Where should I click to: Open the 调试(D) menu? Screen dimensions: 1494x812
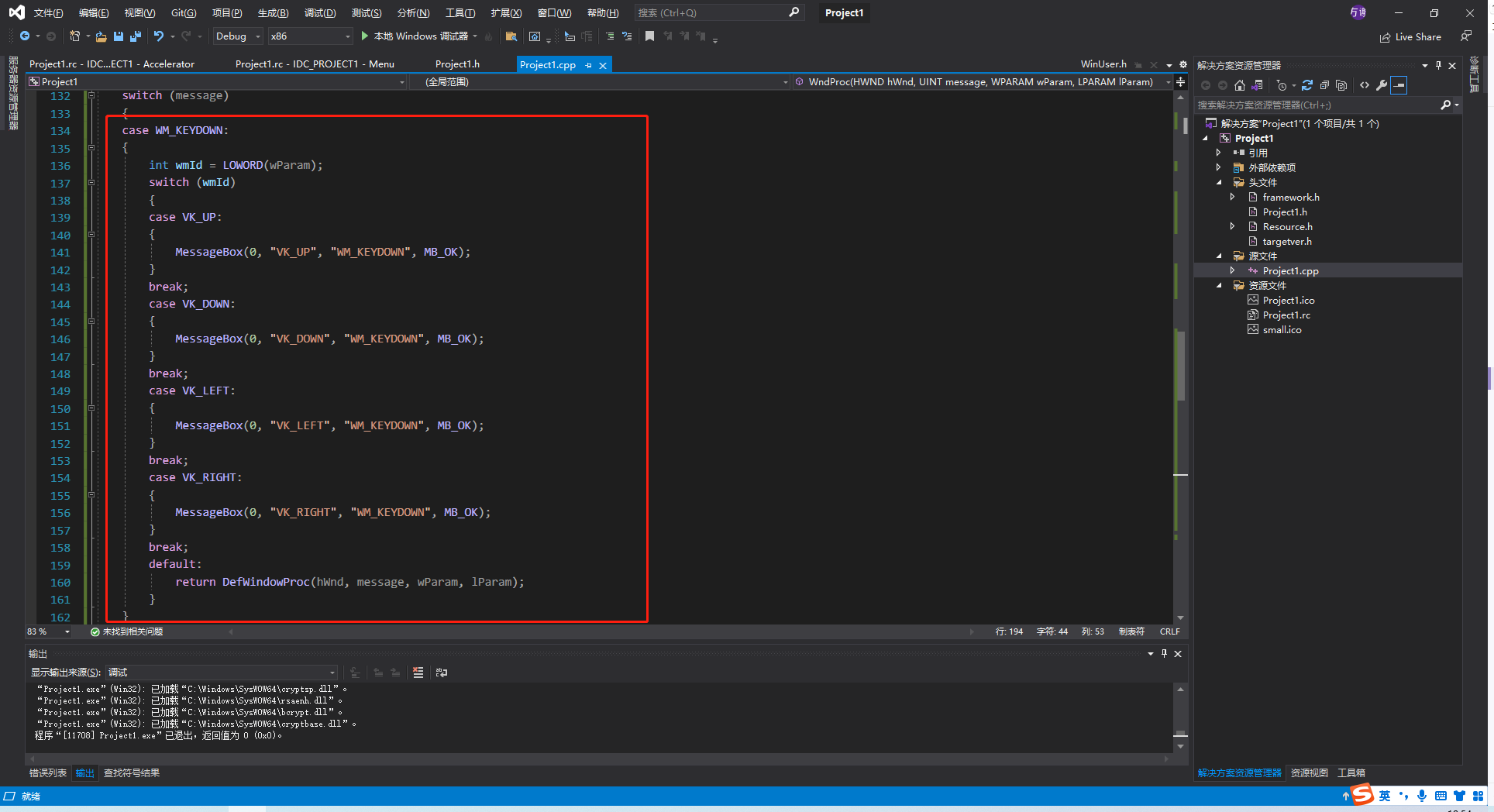[320, 13]
